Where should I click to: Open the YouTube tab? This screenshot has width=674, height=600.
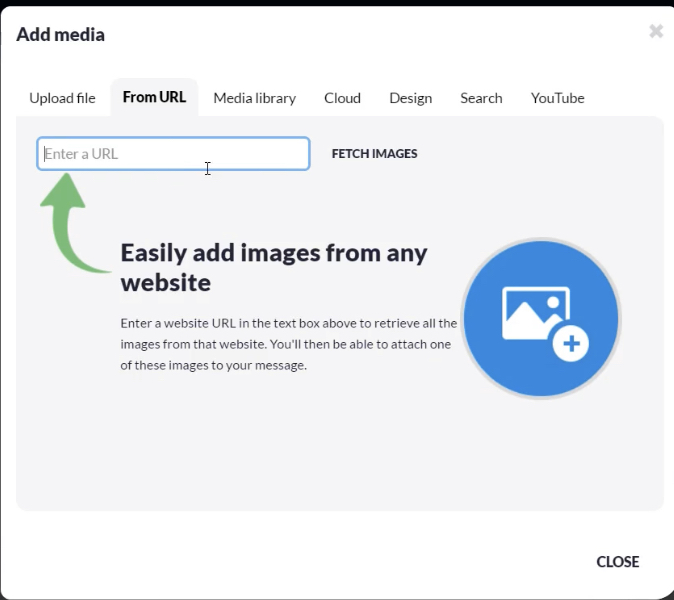coord(557,98)
